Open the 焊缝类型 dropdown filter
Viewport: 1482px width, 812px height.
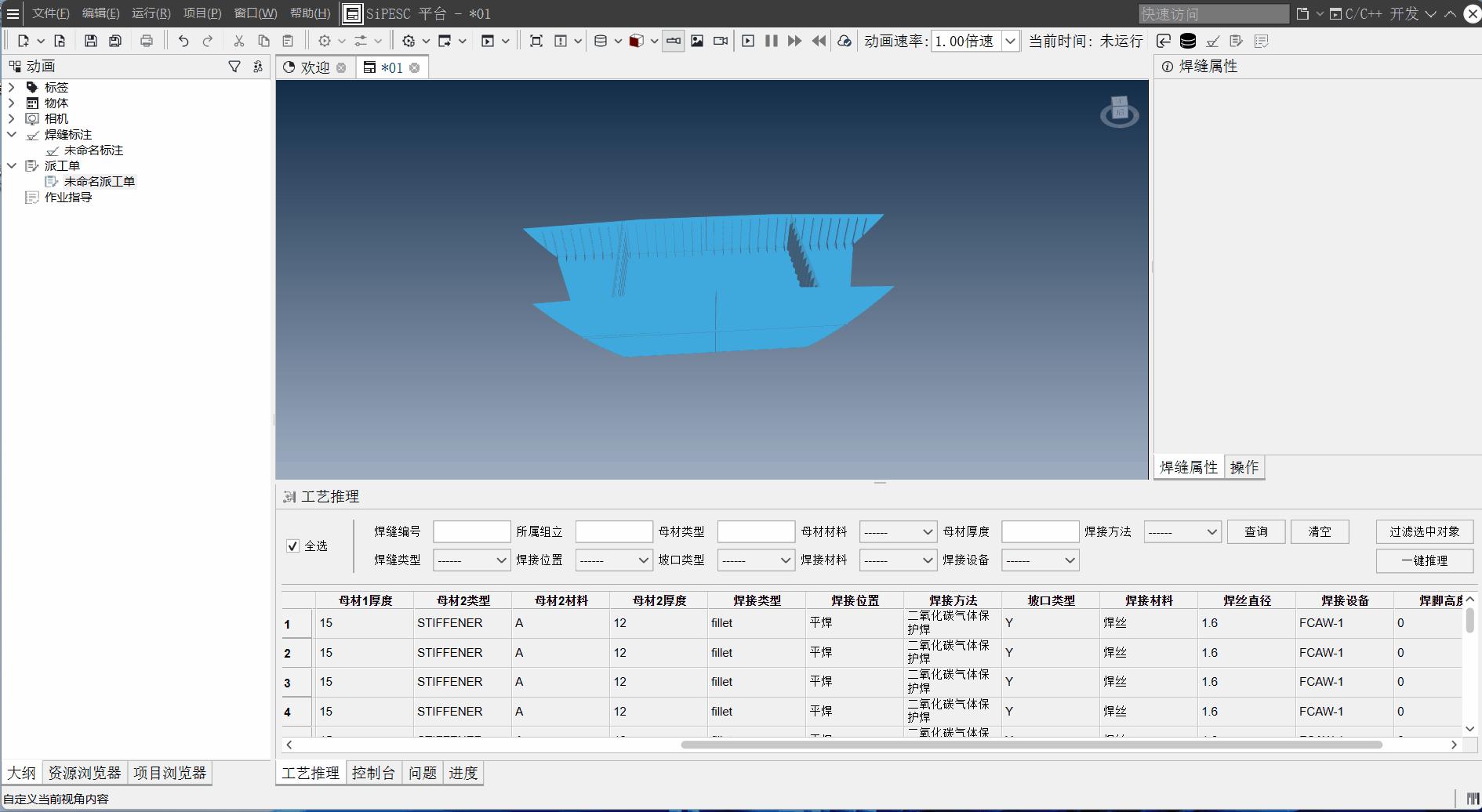472,560
